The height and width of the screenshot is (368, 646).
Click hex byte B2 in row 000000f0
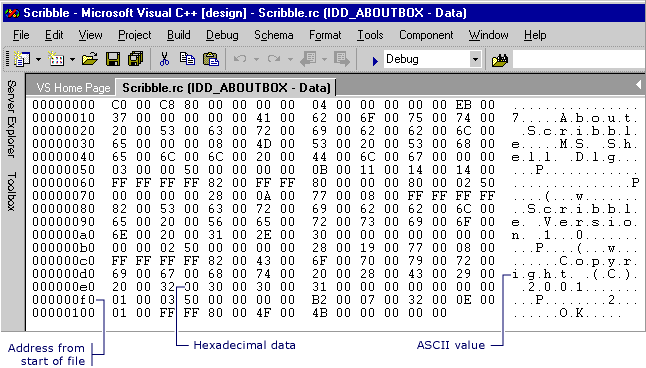(x=320, y=300)
